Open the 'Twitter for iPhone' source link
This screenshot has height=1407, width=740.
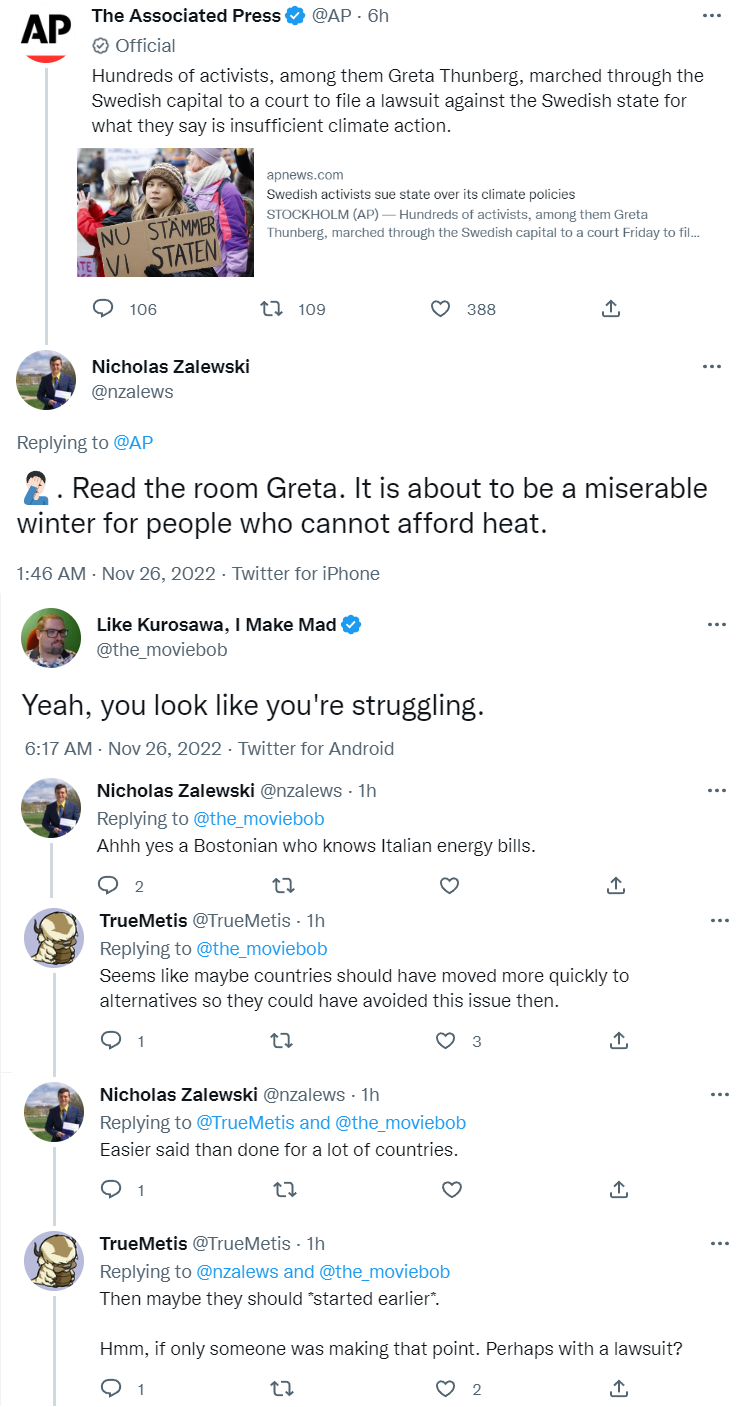click(x=306, y=574)
